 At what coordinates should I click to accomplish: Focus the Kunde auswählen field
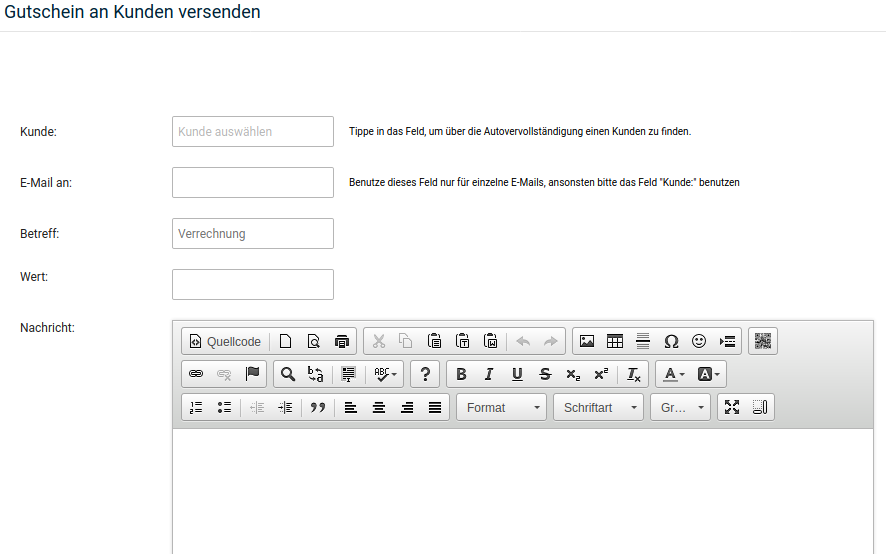pyautogui.click(x=253, y=132)
